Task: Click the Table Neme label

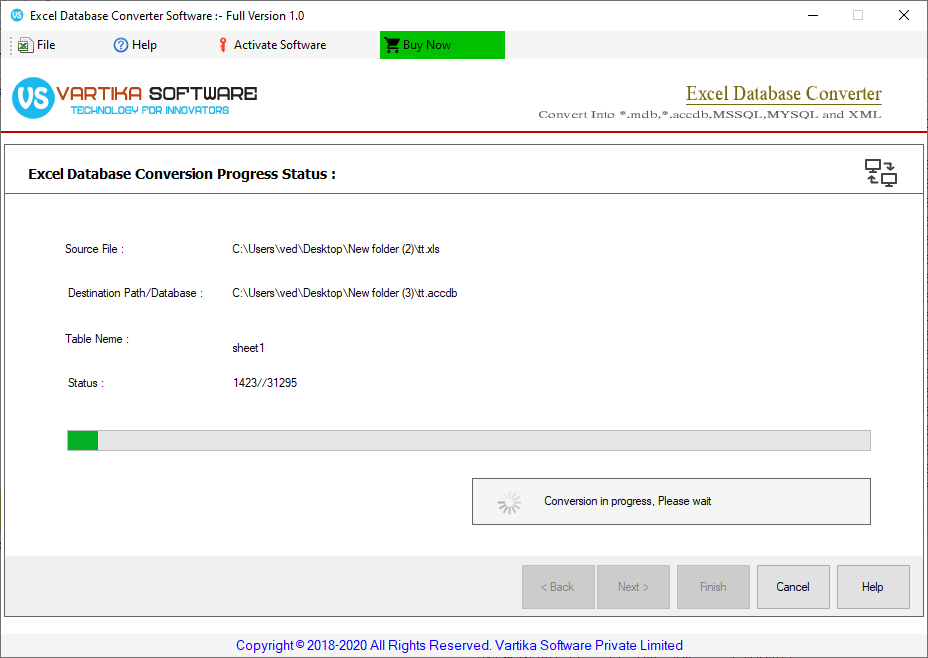Action: pos(96,339)
